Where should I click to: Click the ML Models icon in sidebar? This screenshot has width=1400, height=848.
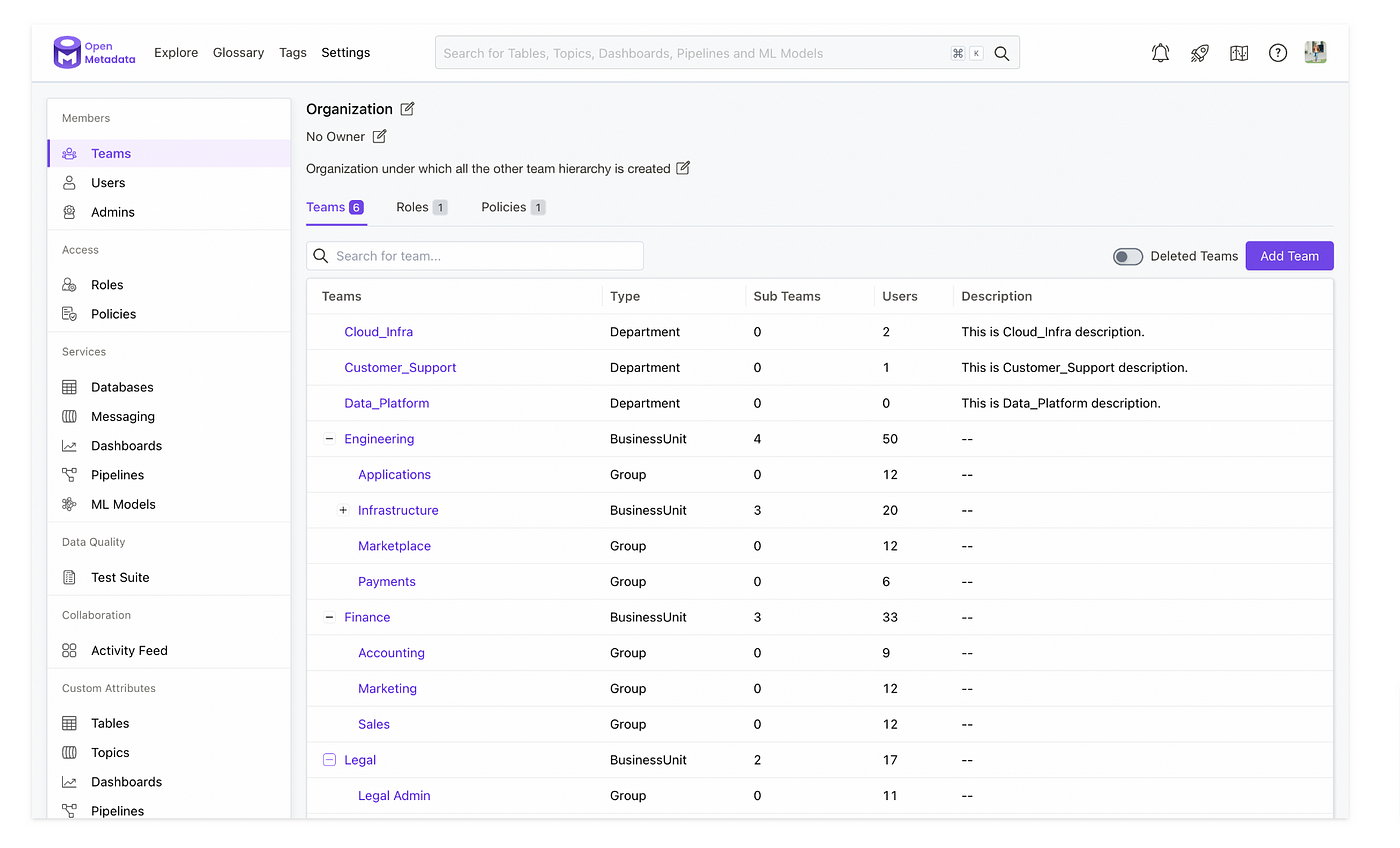pos(69,504)
